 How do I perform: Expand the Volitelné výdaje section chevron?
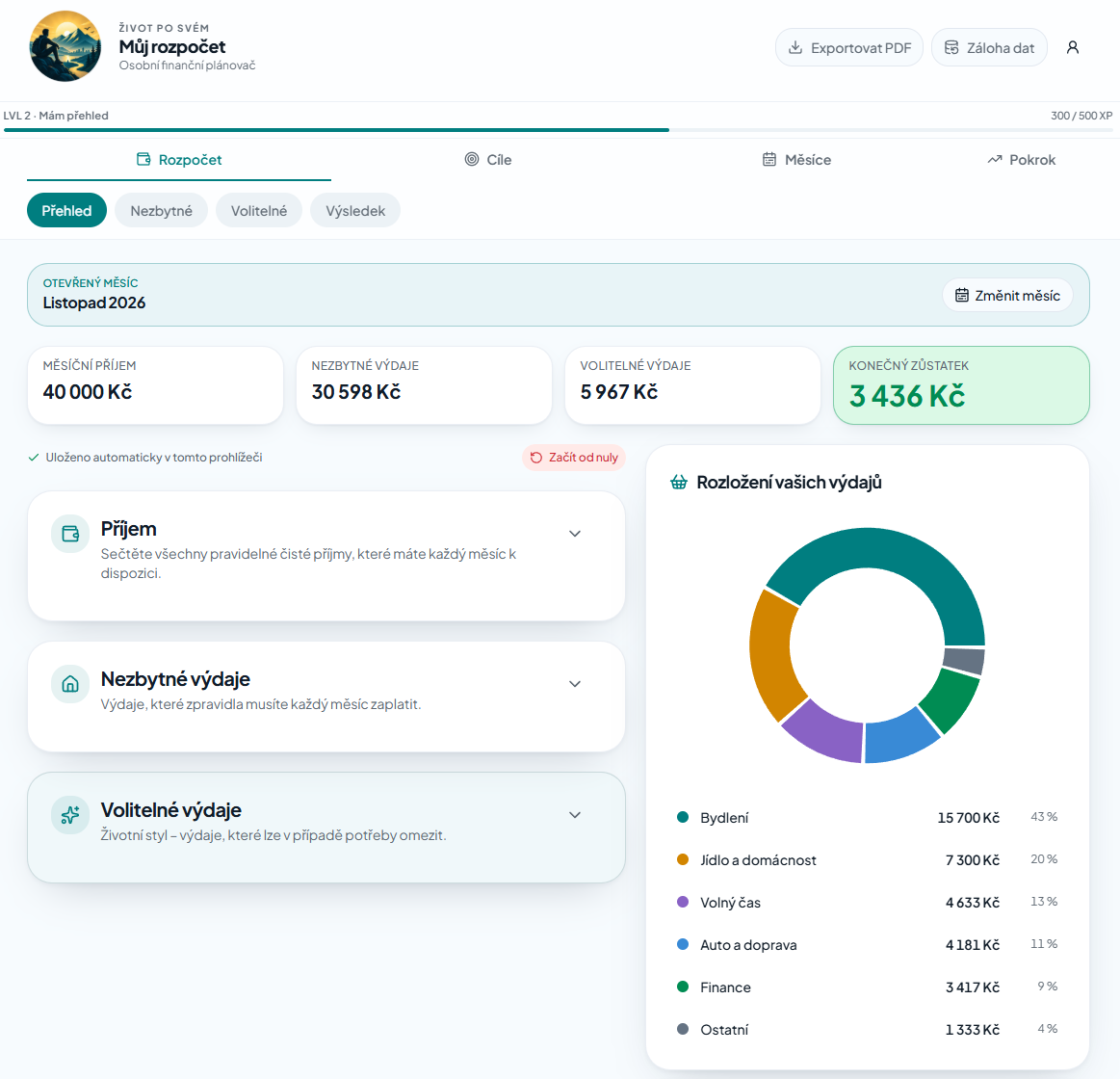[x=575, y=815]
